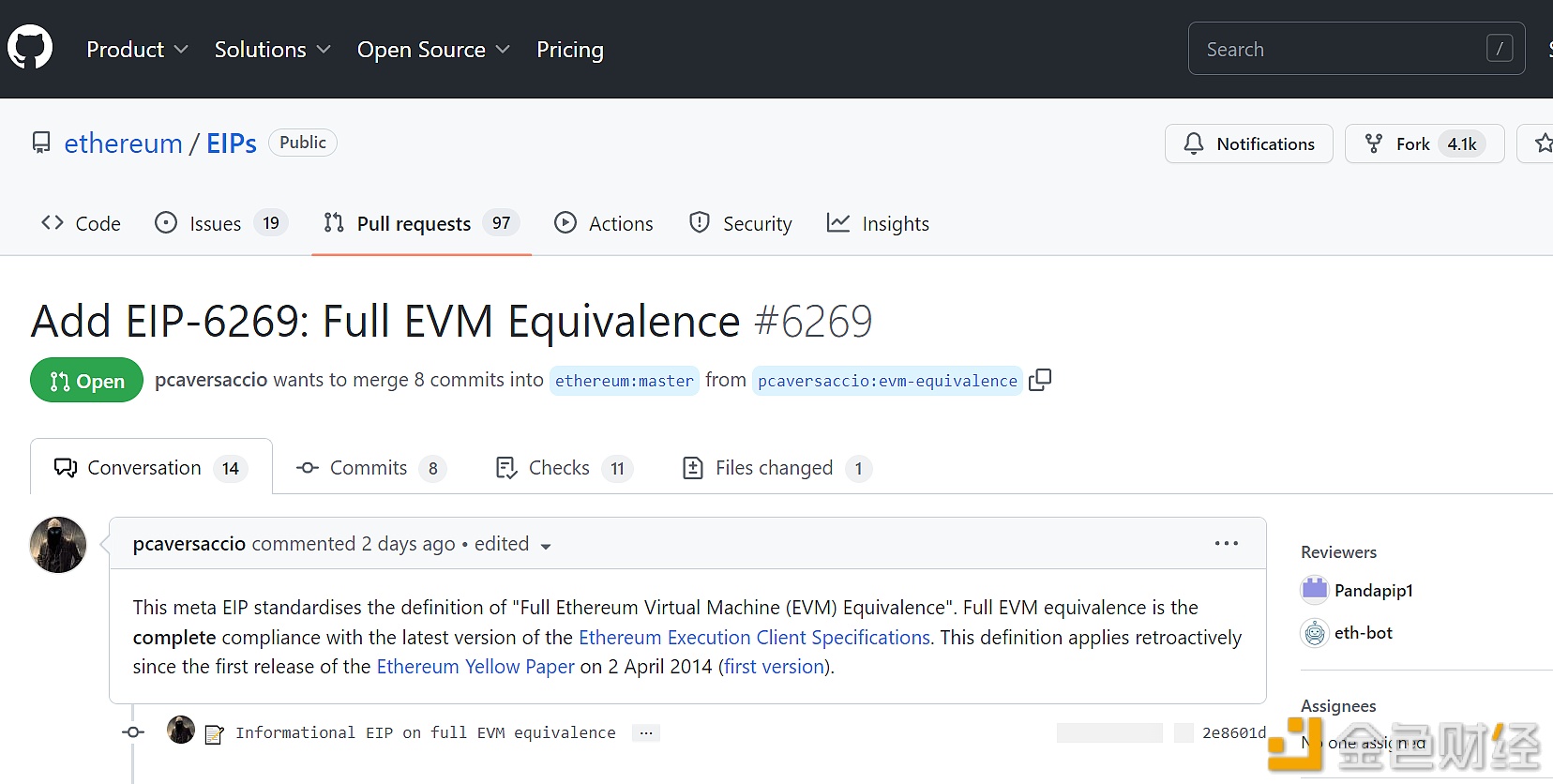Screen dimensions: 1553x784
Task: Click the slash shortcut key icon
Action: (x=1500, y=49)
